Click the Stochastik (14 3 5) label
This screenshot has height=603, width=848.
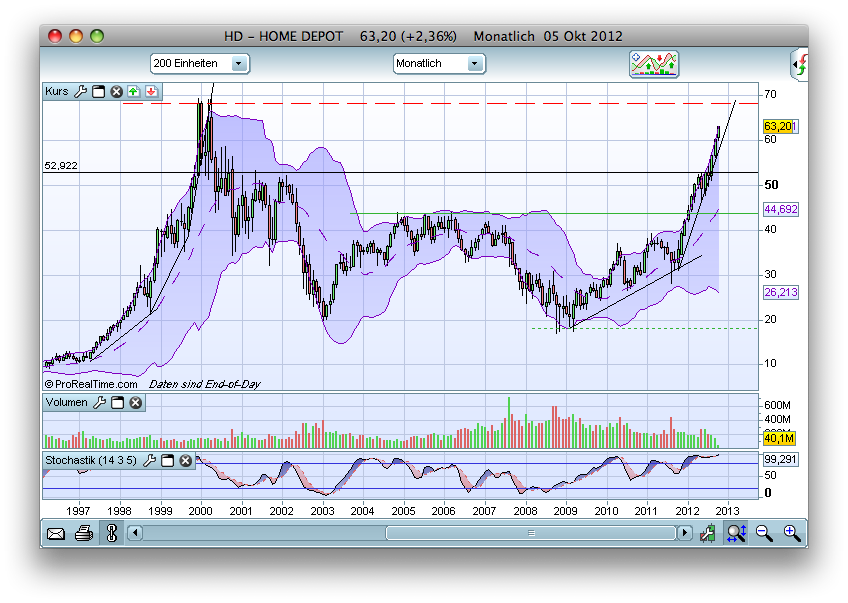tap(91, 461)
